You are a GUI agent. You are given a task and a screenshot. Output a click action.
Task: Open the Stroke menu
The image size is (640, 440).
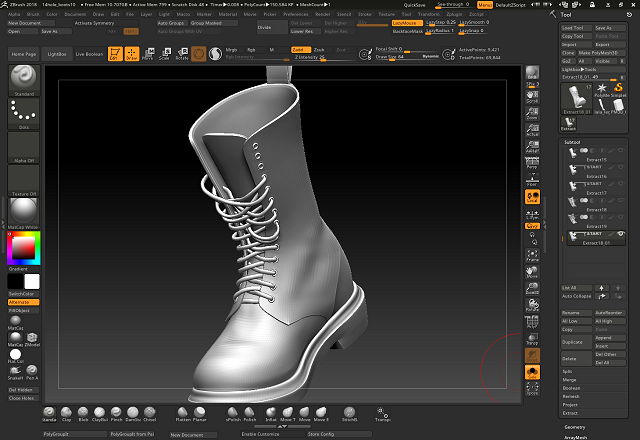tap(365, 14)
